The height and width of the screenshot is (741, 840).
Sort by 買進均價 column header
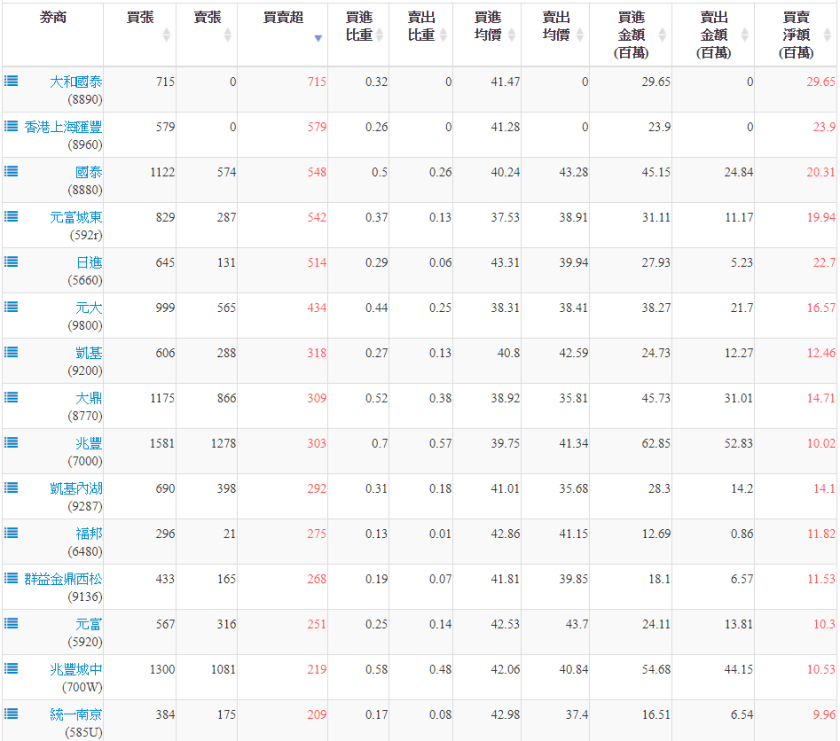(x=487, y=26)
